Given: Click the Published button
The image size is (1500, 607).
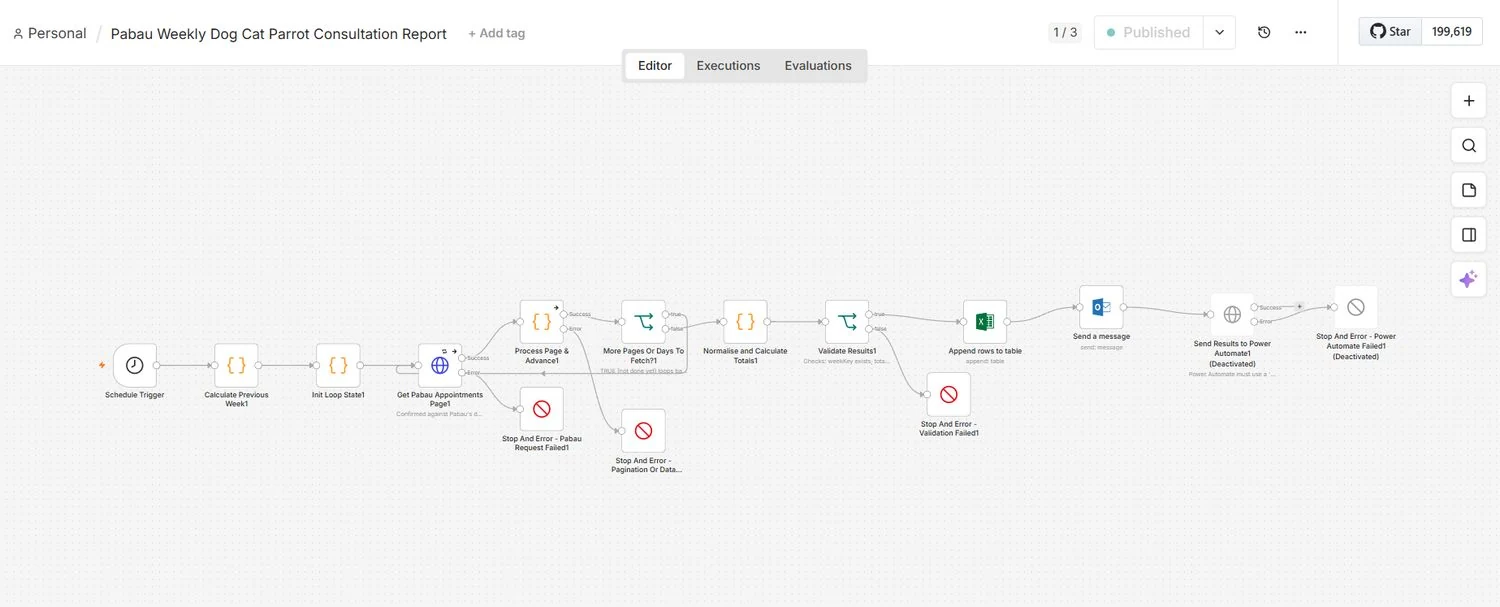Looking at the screenshot, I should [x=1149, y=32].
